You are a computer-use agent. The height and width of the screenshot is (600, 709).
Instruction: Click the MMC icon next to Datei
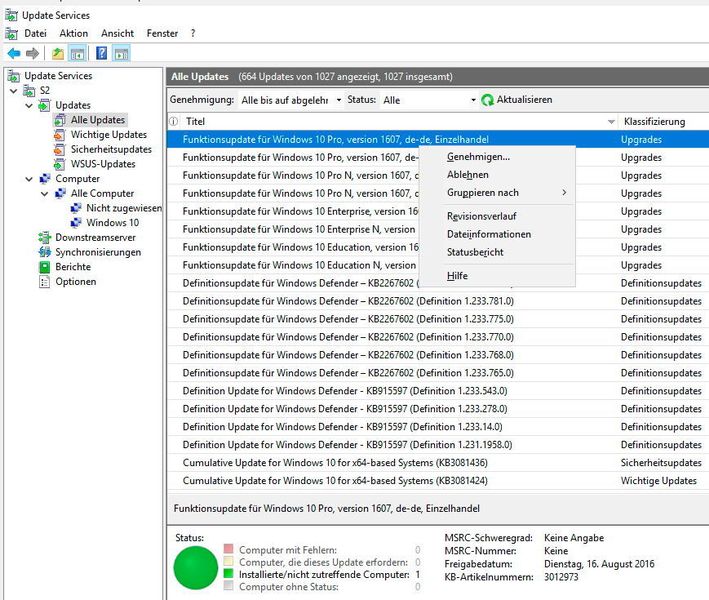[11, 33]
